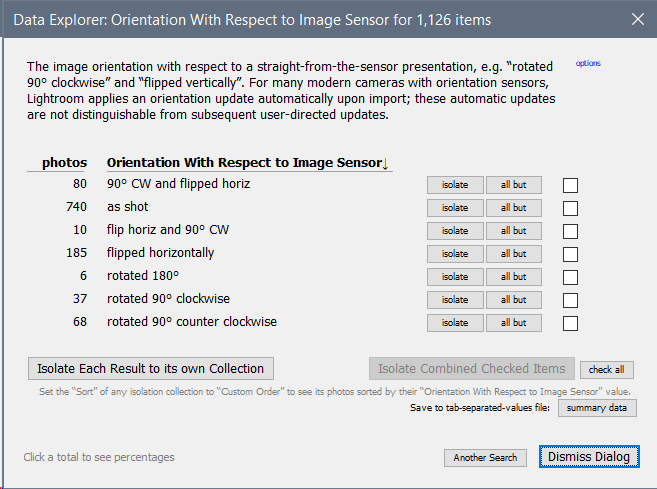The width and height of the screenshot is (657, 489).
Task: Click the photos column header
Action: [x=64, y=163]
